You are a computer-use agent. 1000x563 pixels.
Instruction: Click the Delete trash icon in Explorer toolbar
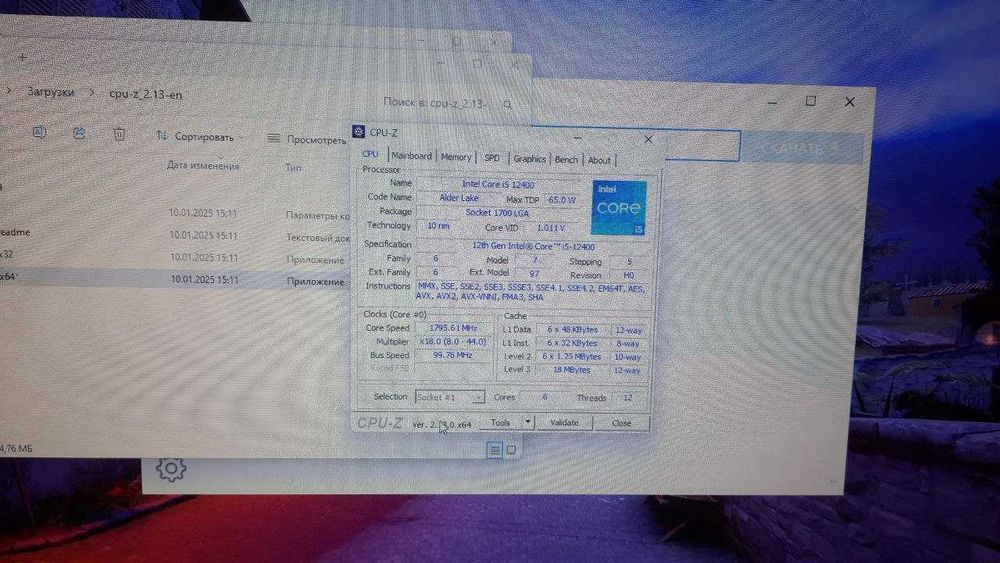click(119, 134)
